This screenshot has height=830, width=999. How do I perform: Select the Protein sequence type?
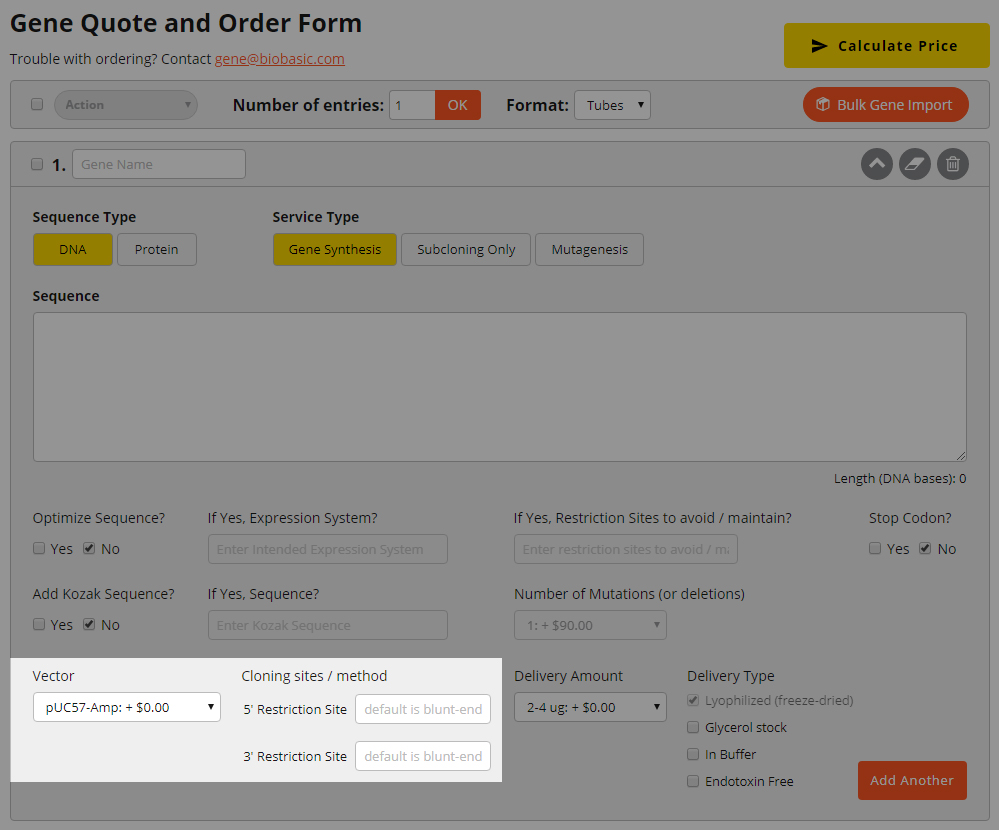tap(157, 250)
